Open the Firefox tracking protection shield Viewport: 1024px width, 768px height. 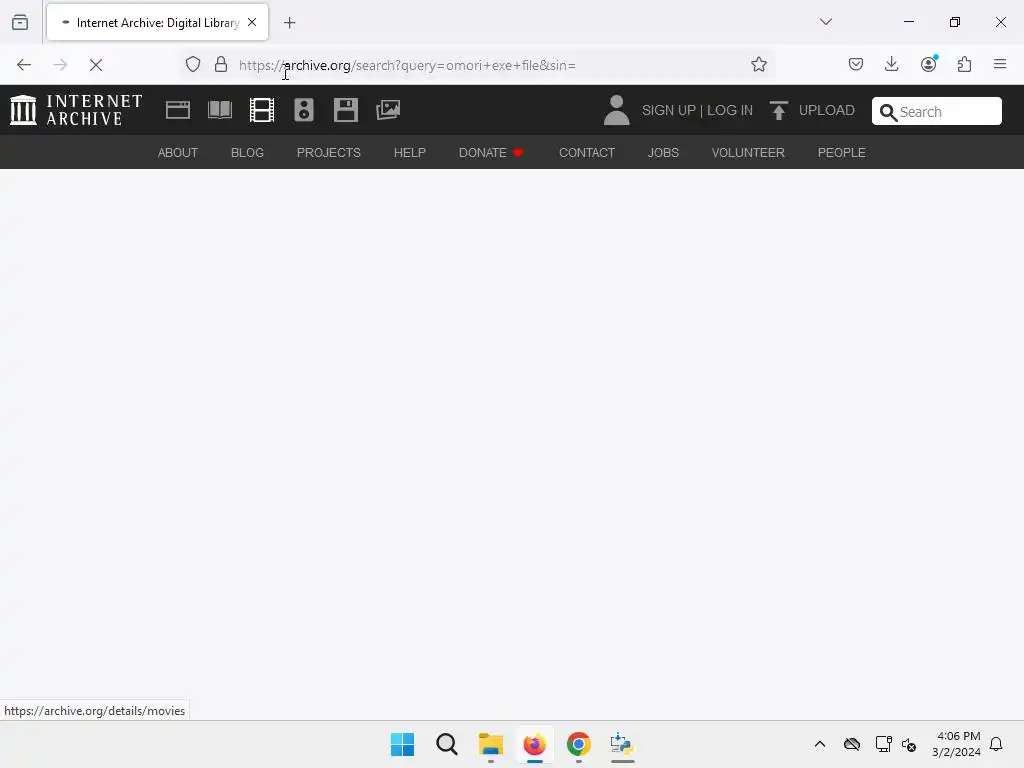coord(193,65)
